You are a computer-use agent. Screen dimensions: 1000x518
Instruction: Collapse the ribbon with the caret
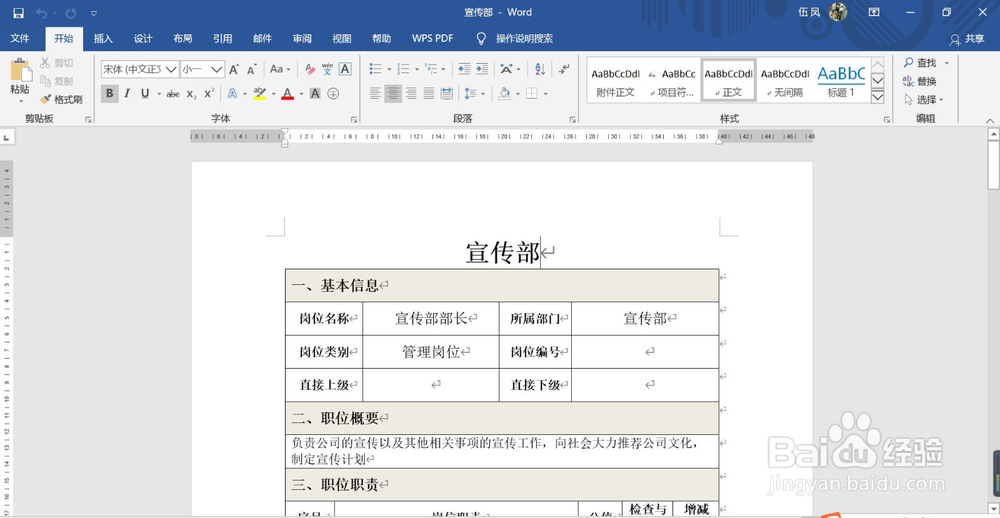[x=990, y=119]
